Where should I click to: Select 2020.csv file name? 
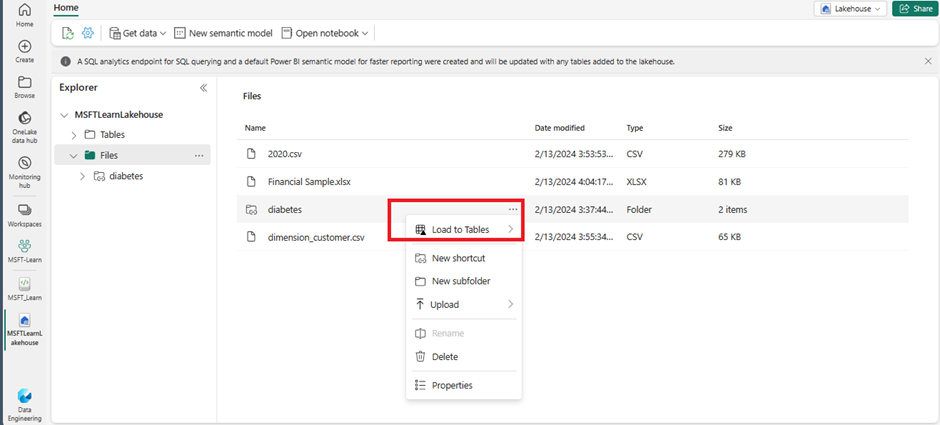click(x=285, y=154)
